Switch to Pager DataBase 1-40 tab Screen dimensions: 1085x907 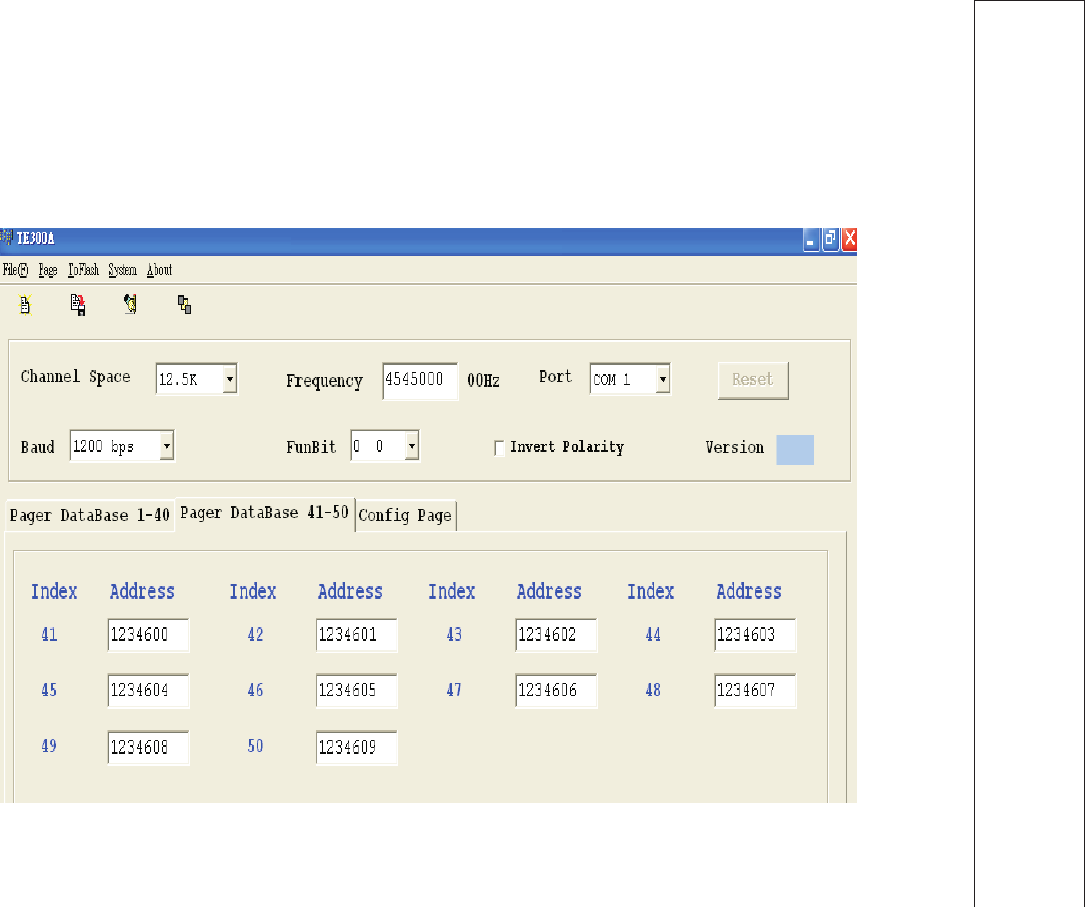click(89, 515)
